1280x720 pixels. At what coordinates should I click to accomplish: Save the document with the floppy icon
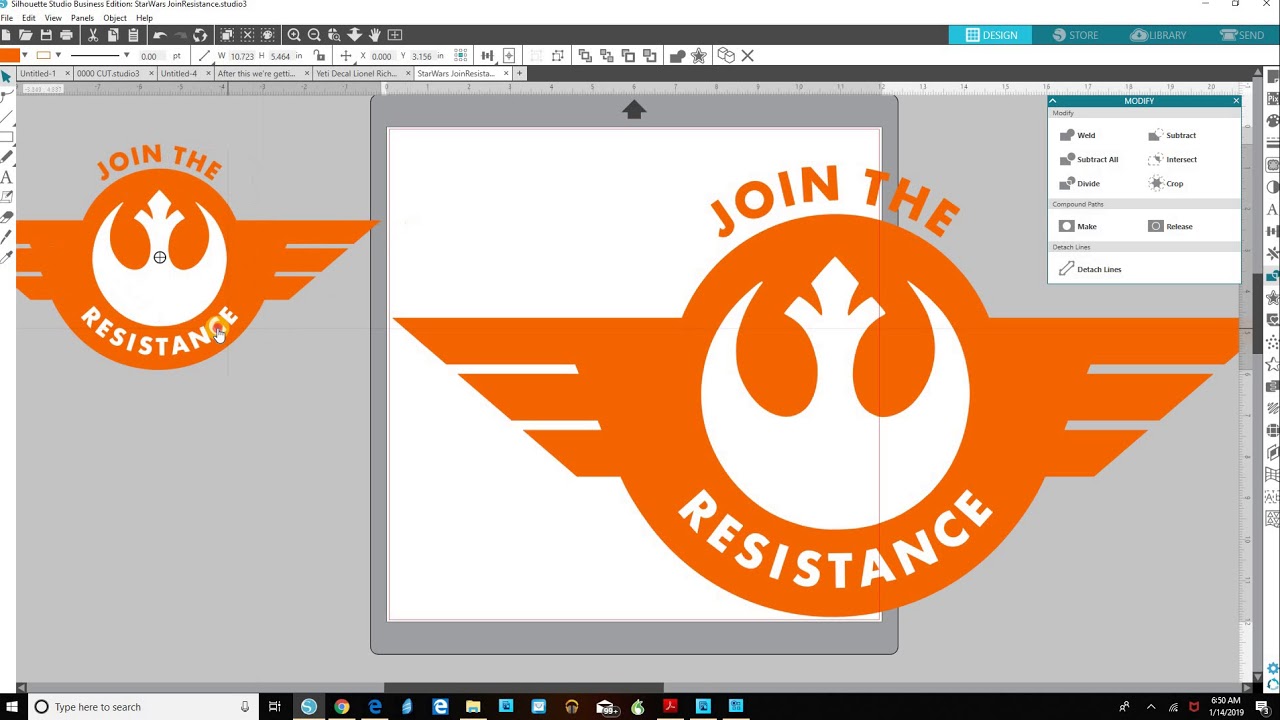46,35
